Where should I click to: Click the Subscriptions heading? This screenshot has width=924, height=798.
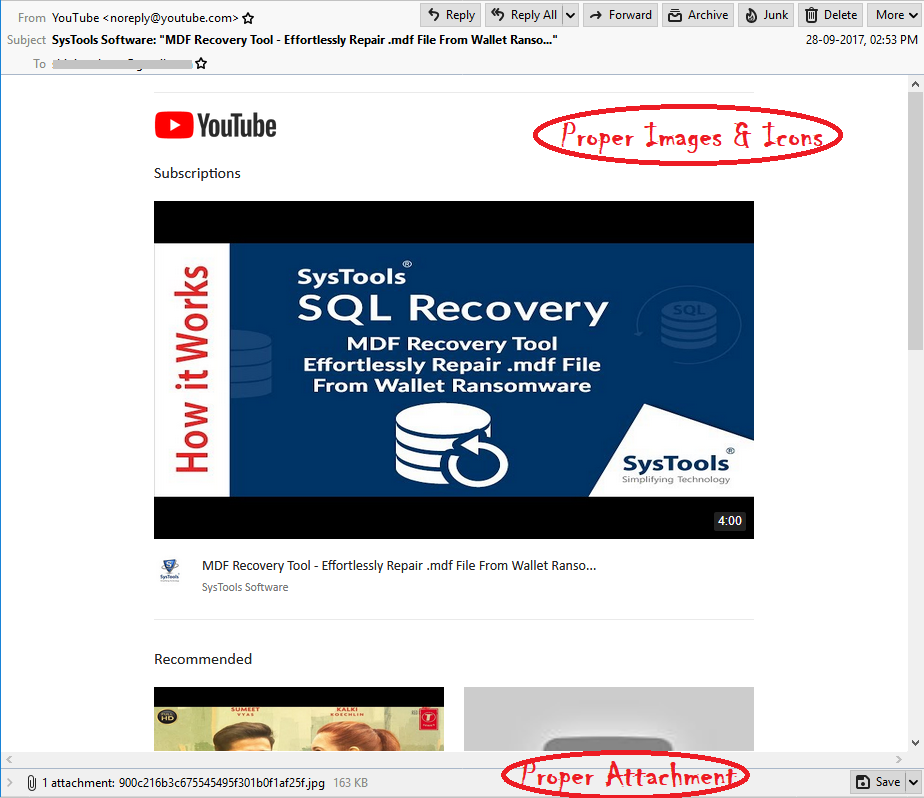point(197,173)
